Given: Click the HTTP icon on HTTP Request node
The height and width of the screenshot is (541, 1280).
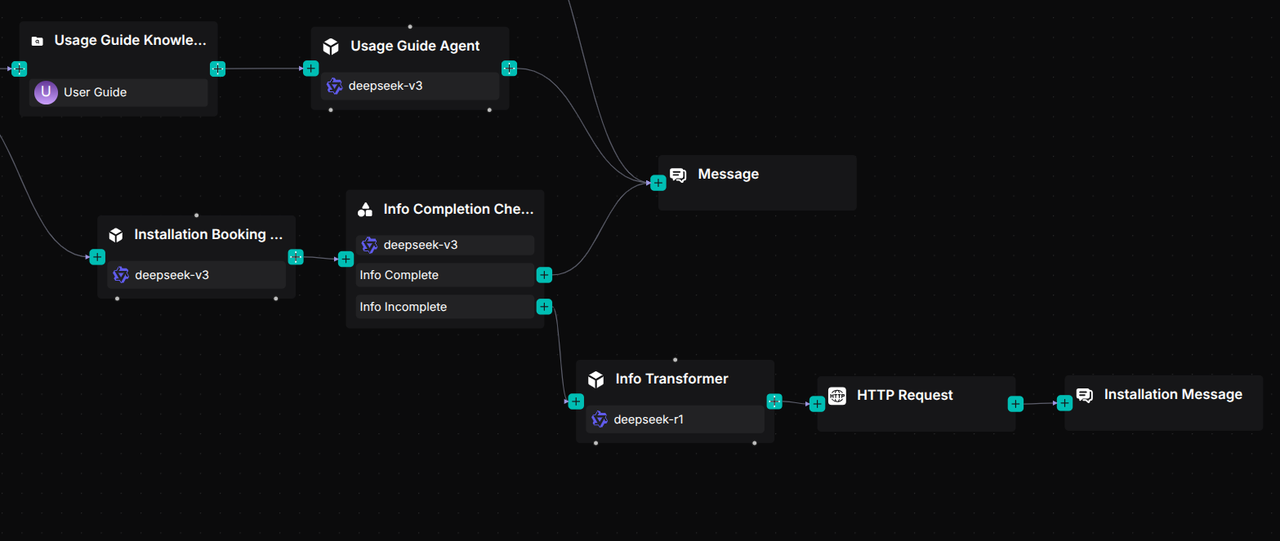Looking at the screenshot, I should (837, 396).
